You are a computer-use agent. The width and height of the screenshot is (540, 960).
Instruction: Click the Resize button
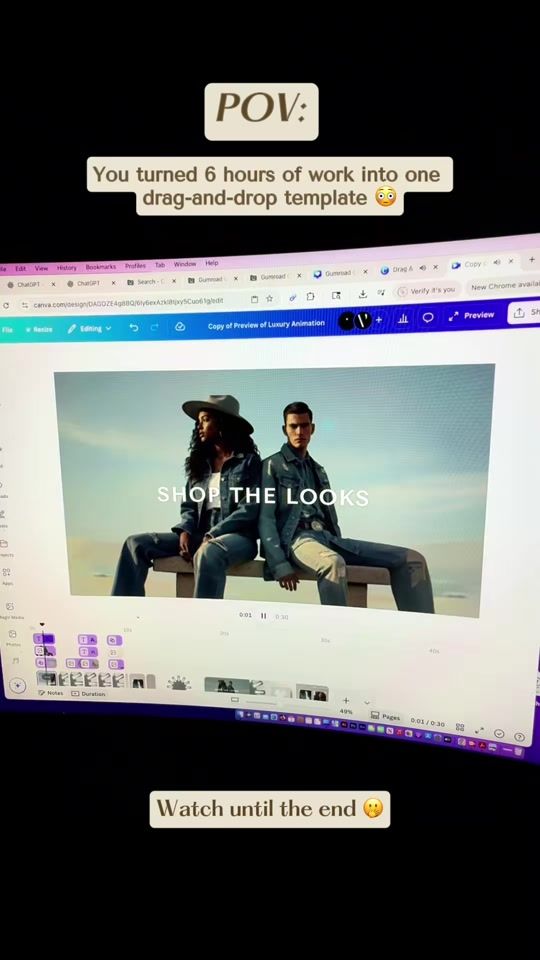39,329
